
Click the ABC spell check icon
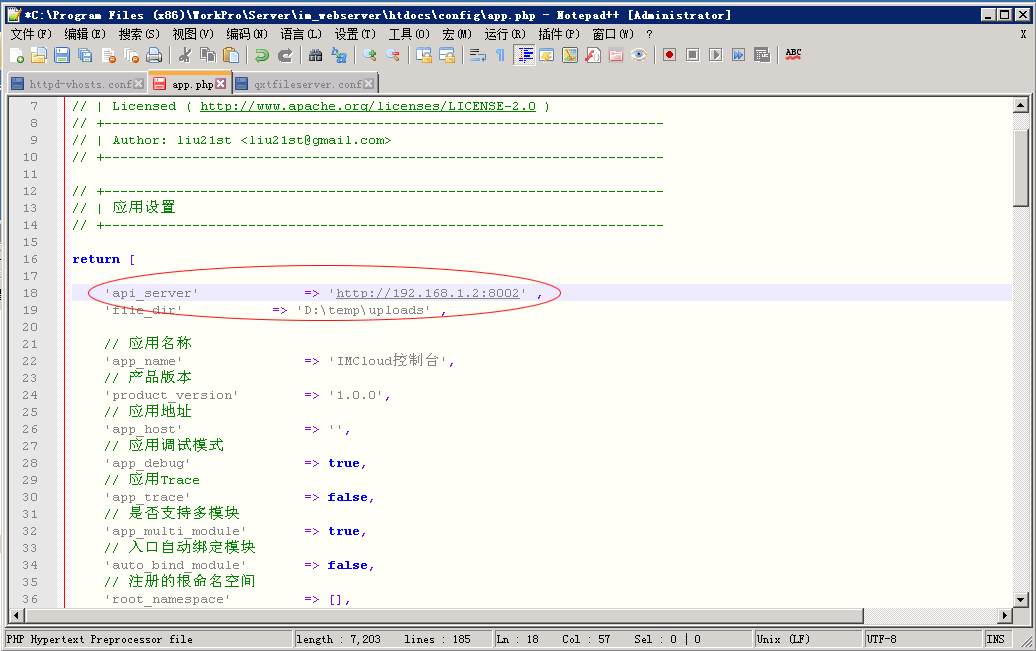(793, 55)
